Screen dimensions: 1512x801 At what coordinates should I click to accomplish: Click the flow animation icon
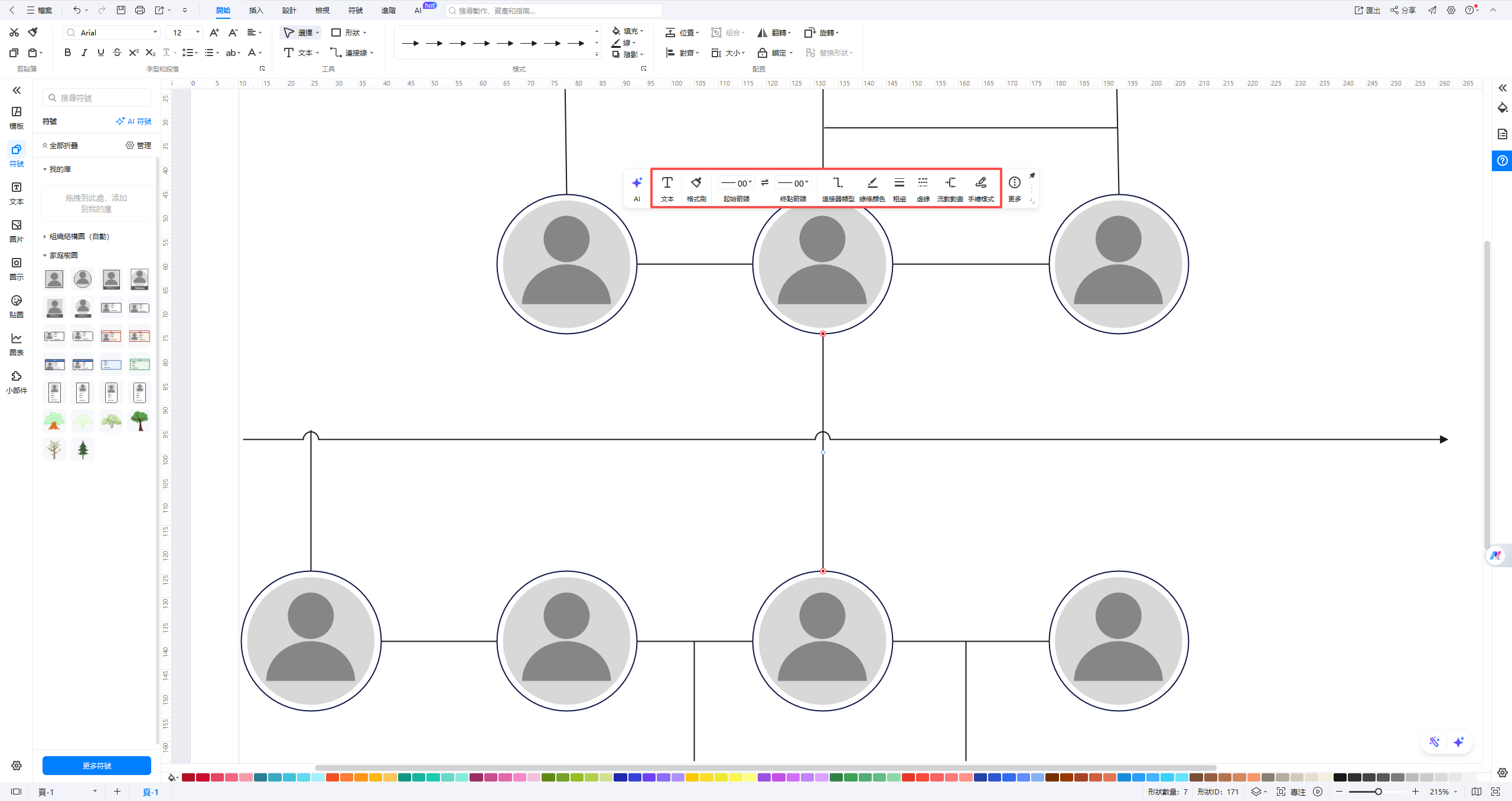tap(950, 183)
